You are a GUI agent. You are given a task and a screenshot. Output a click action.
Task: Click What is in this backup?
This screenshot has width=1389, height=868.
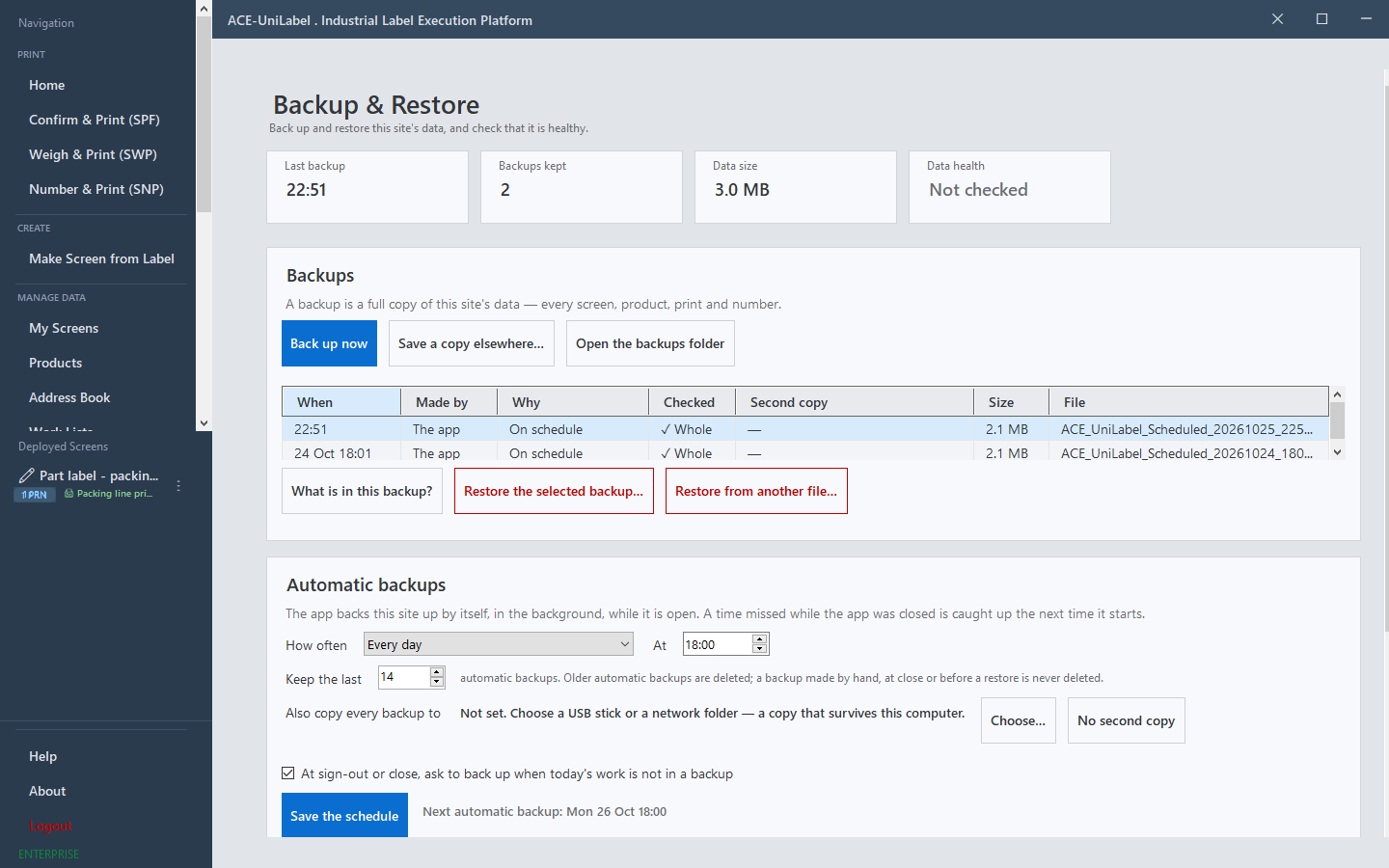coord(362,491)
